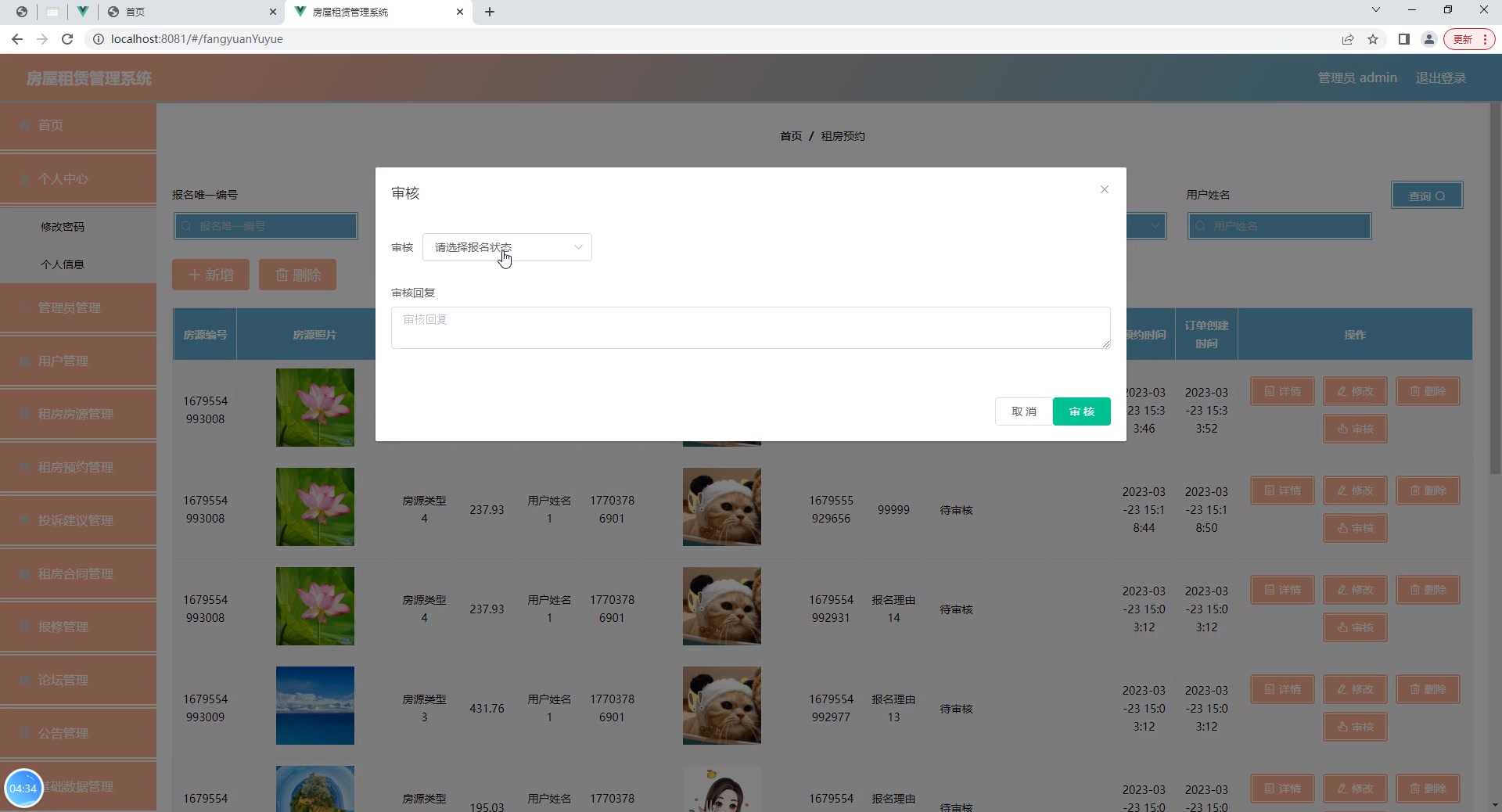Click the address bar URL
1502x812 pixels.
(x=197, y=39)
